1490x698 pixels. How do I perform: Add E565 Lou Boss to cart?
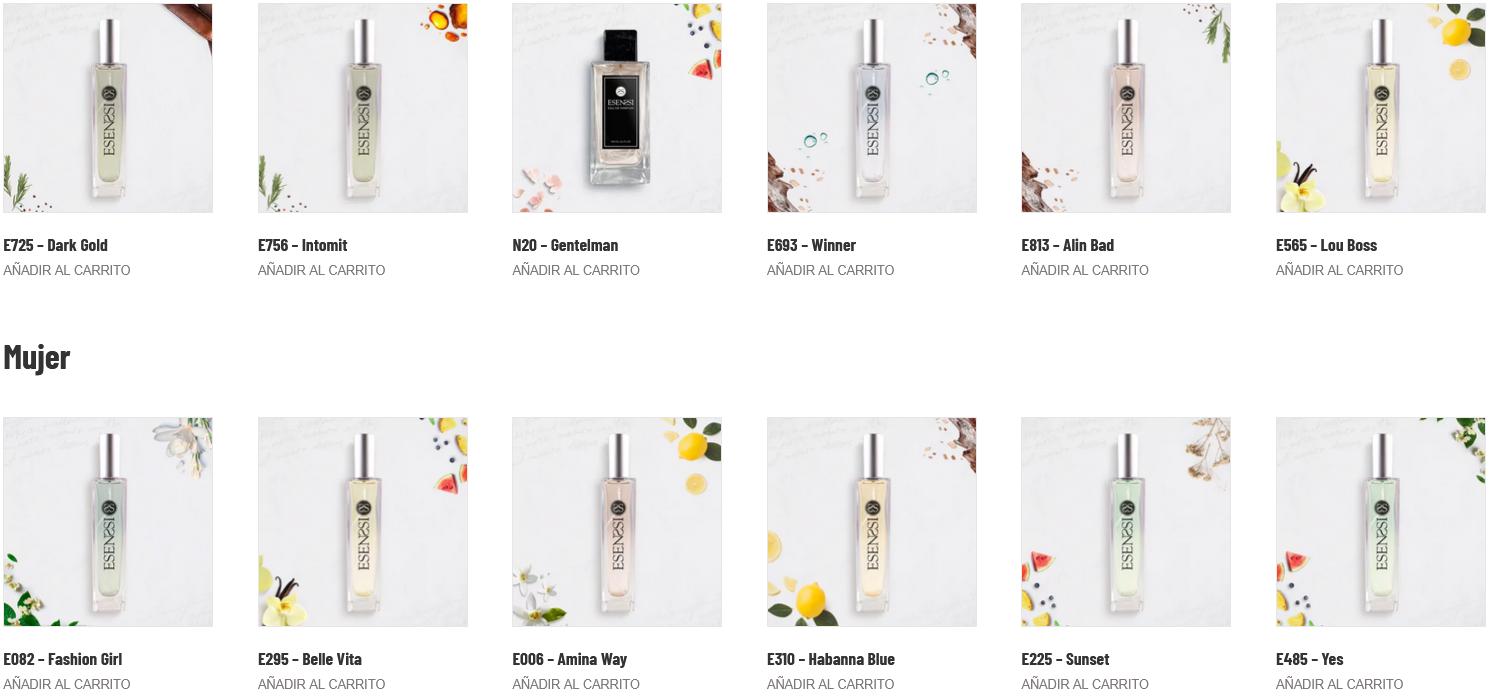click(1339, 270)
